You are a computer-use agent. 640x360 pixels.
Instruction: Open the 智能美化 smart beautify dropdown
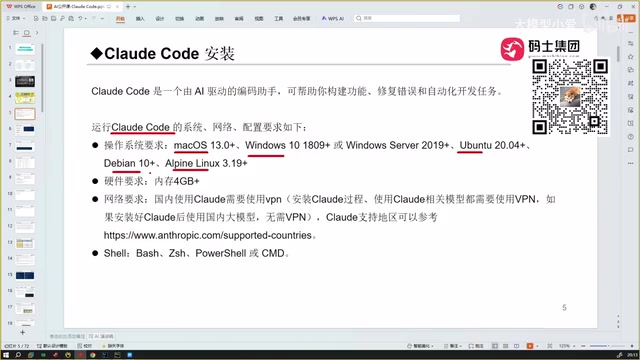click(x=420, y=346)
